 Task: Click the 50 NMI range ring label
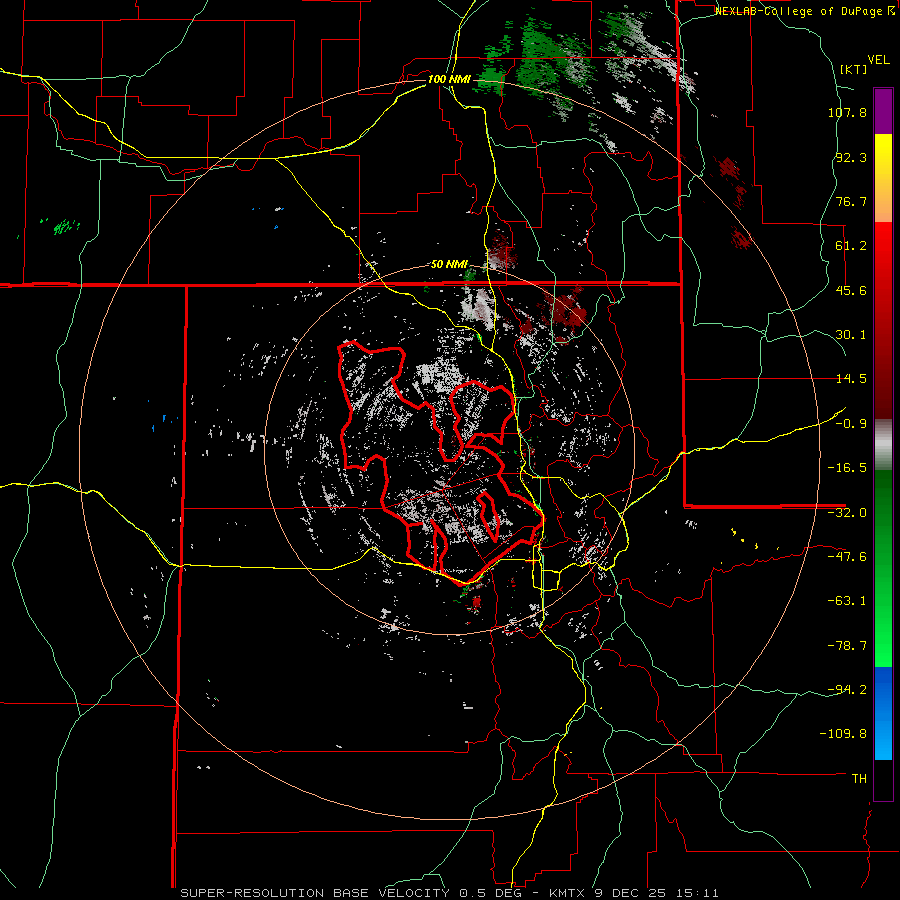449,264
